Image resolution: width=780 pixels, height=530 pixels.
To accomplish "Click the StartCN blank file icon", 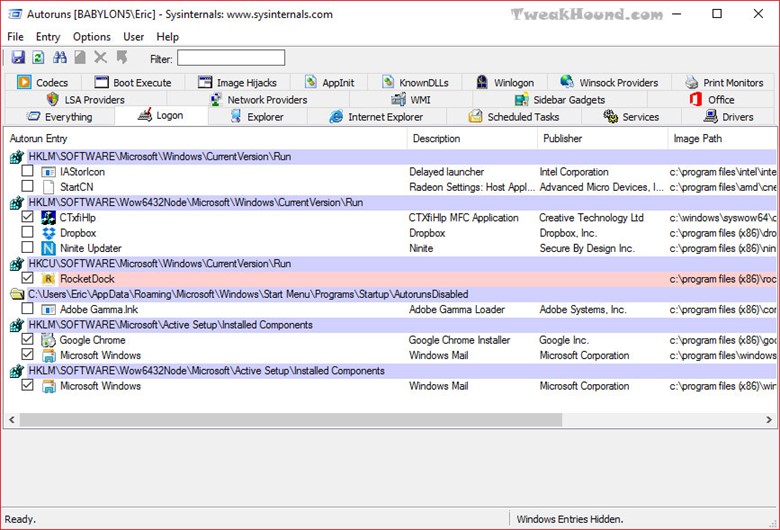I will click(48, 187).
